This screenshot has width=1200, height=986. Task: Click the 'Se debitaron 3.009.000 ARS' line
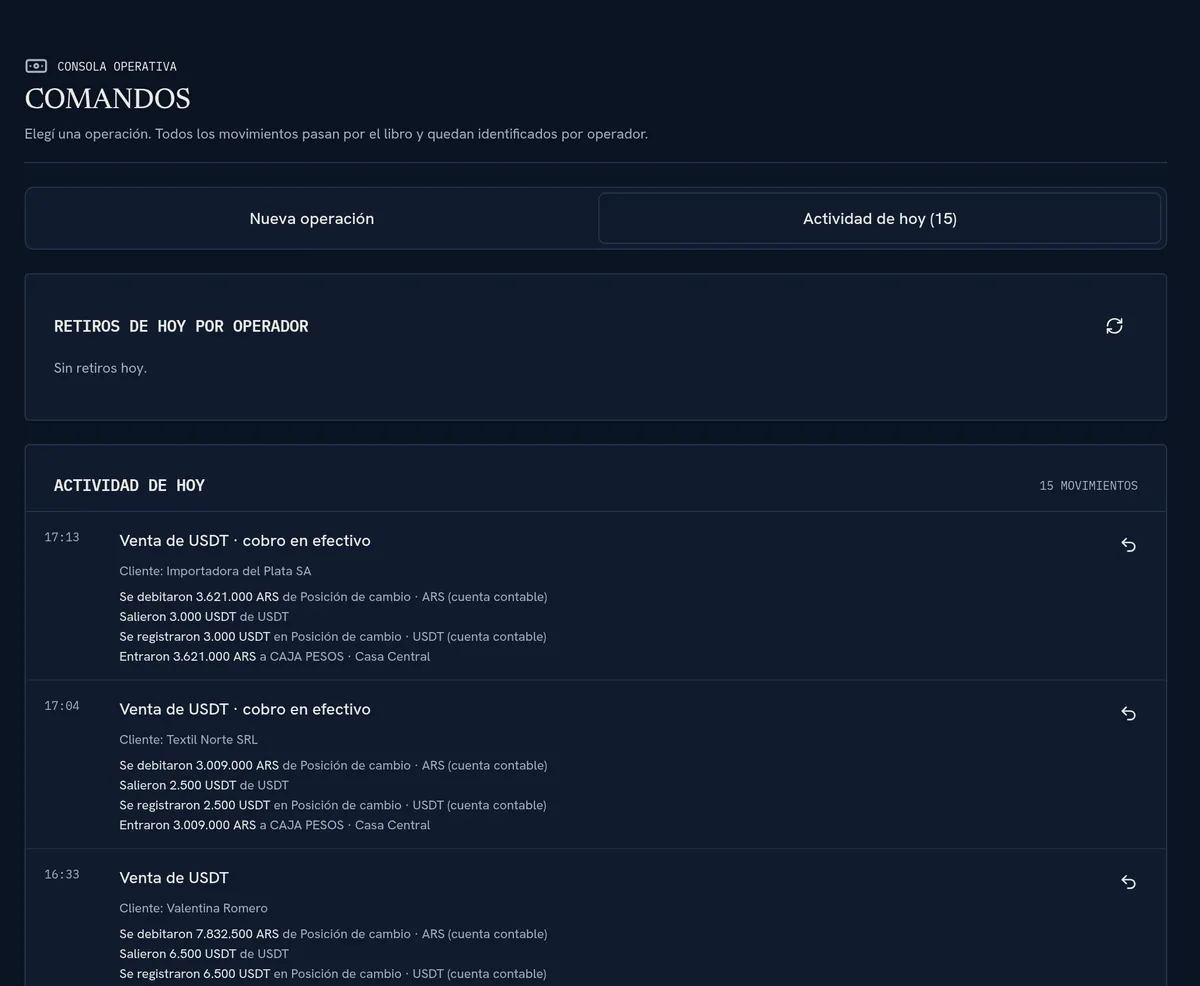tap(333, 766)
